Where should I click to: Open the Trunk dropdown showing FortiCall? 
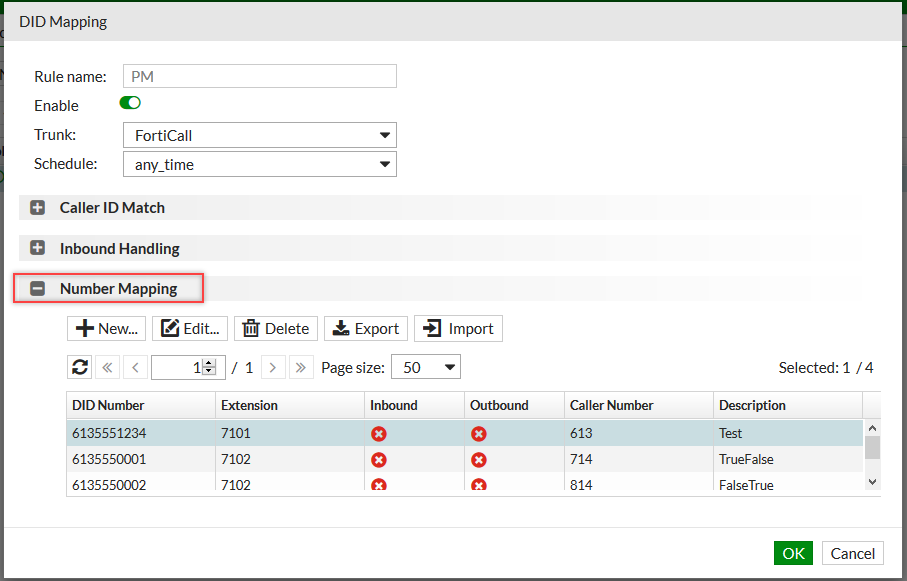pyautogui.click(x=260, y=135)
